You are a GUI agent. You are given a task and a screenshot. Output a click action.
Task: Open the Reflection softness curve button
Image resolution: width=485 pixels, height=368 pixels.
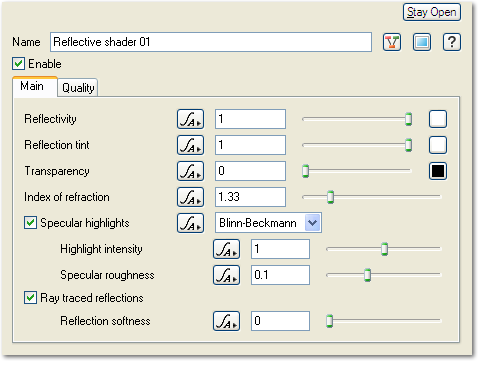point(226,321)
